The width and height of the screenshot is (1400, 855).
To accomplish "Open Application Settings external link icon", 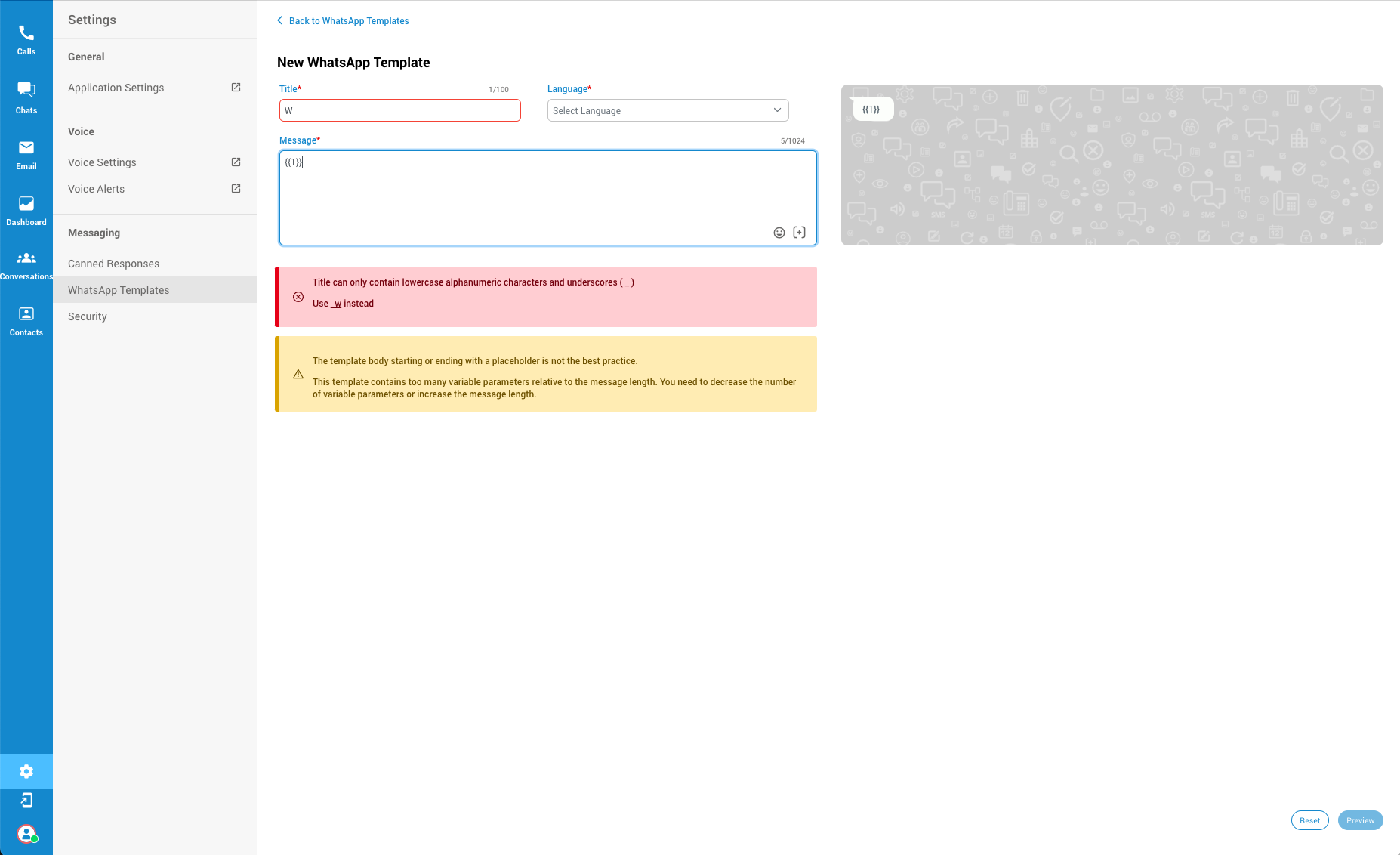I will [236, 88].
